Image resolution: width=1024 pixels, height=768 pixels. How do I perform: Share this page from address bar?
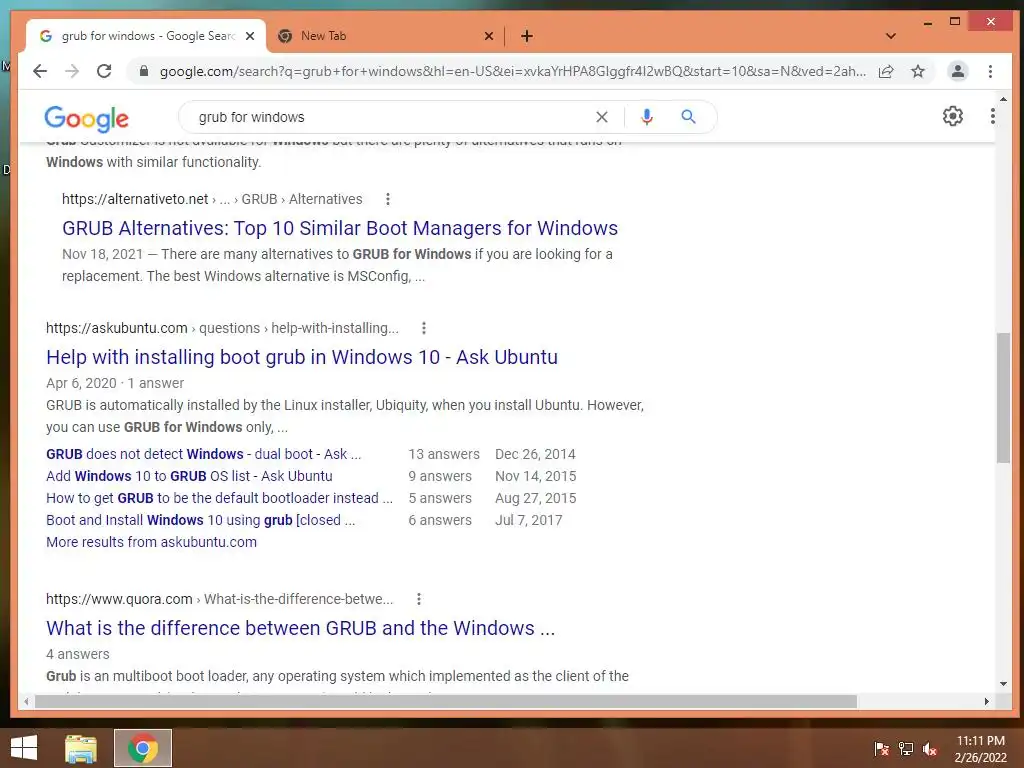(x=886, y=71)
